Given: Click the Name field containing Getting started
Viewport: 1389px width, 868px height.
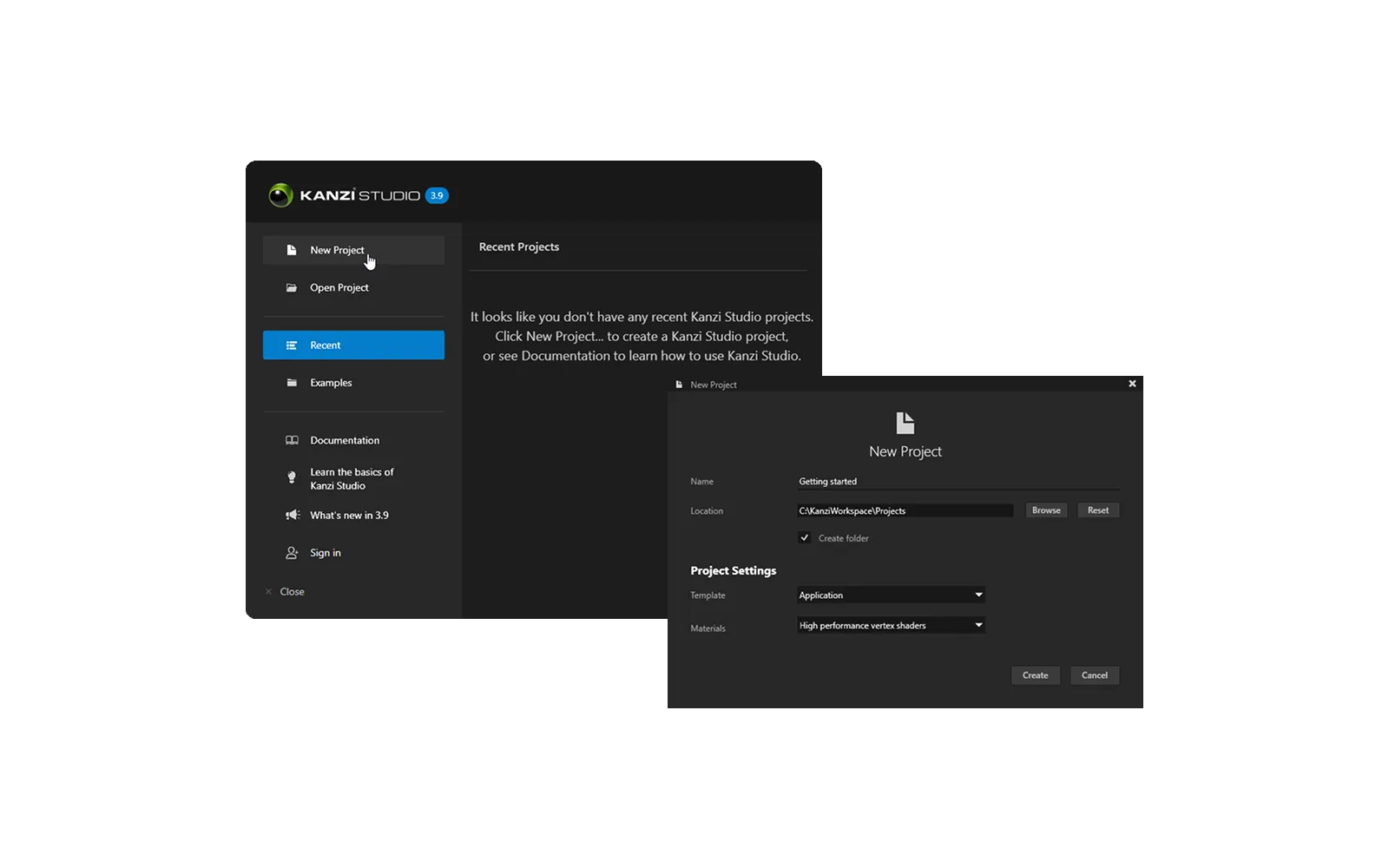Looking at the screenshot, I should (x=958, y=482).
